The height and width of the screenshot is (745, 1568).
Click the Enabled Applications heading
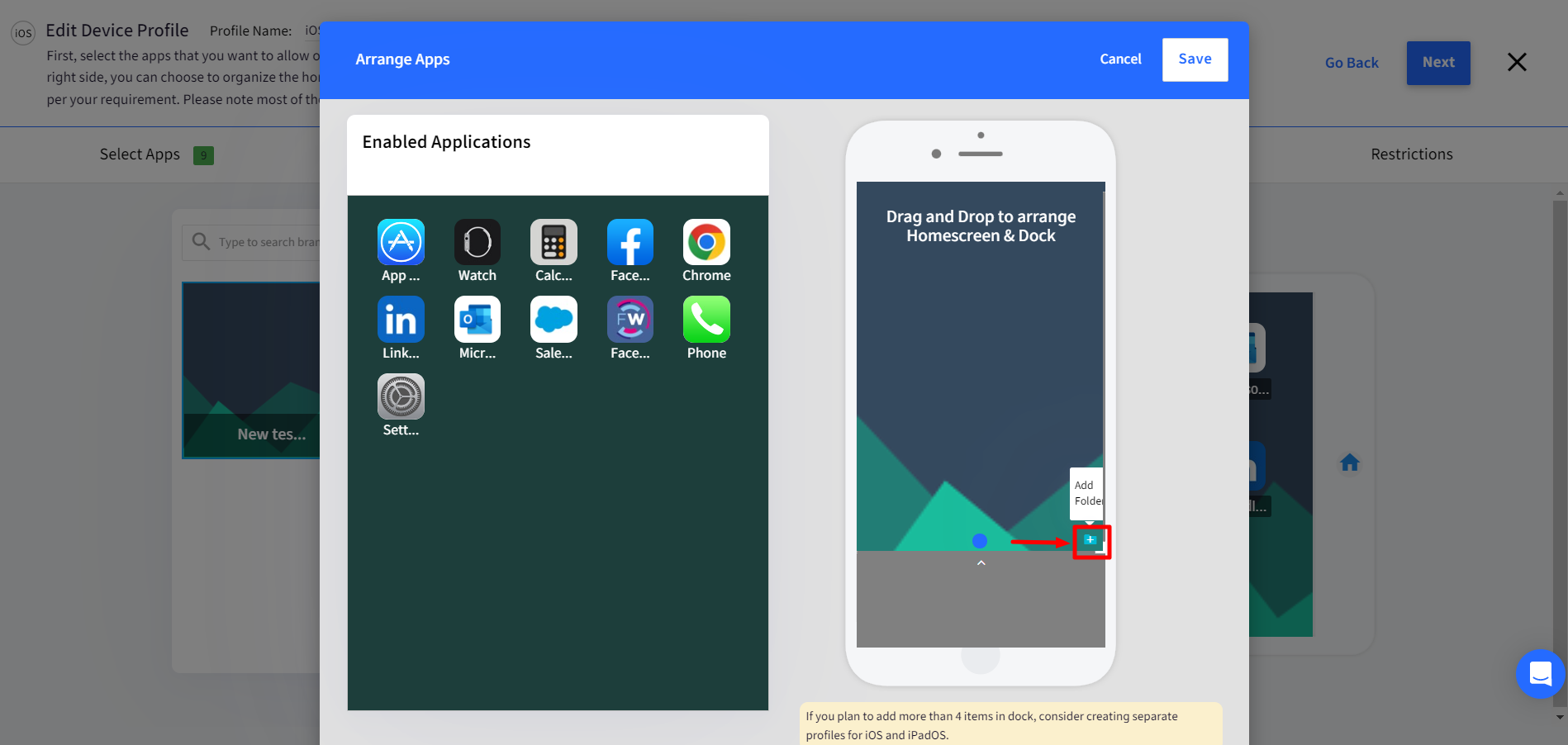click(446, 142)
